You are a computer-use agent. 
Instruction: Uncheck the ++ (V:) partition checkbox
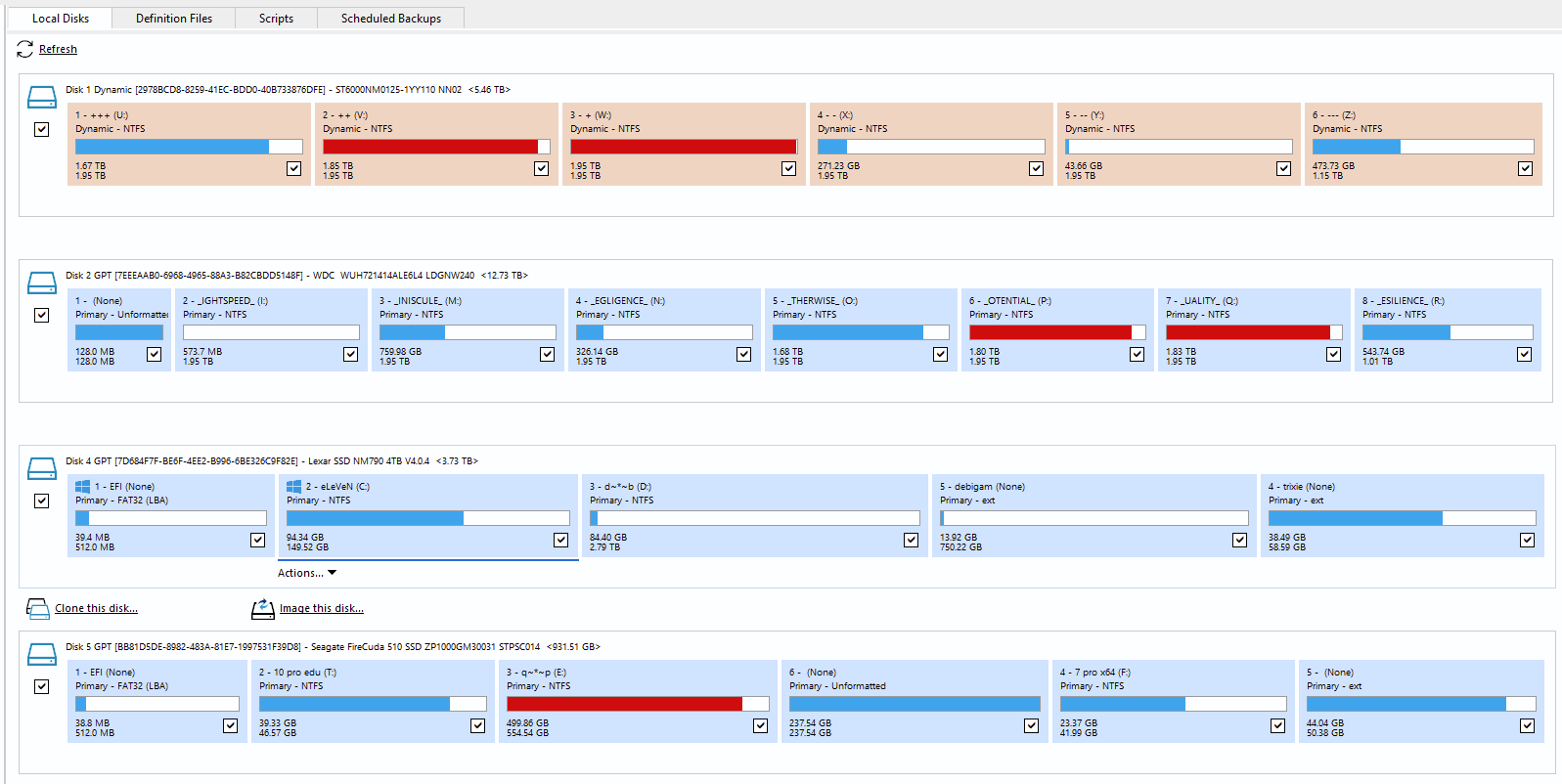(541, 168)
